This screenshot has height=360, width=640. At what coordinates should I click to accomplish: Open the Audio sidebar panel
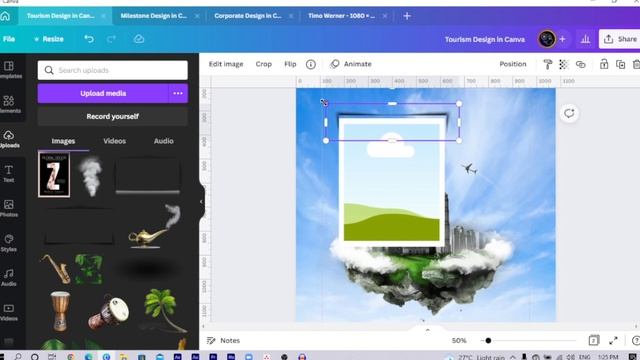tap(9, 278)
